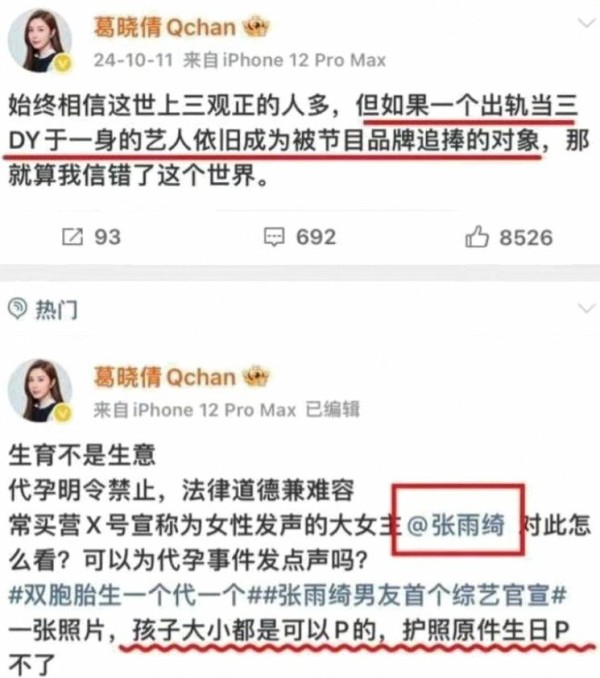Image resolution: width=600 pixels, height=678 pixels.
Task: Click verified badge on first avatar
Action: (x=63, y=64)
